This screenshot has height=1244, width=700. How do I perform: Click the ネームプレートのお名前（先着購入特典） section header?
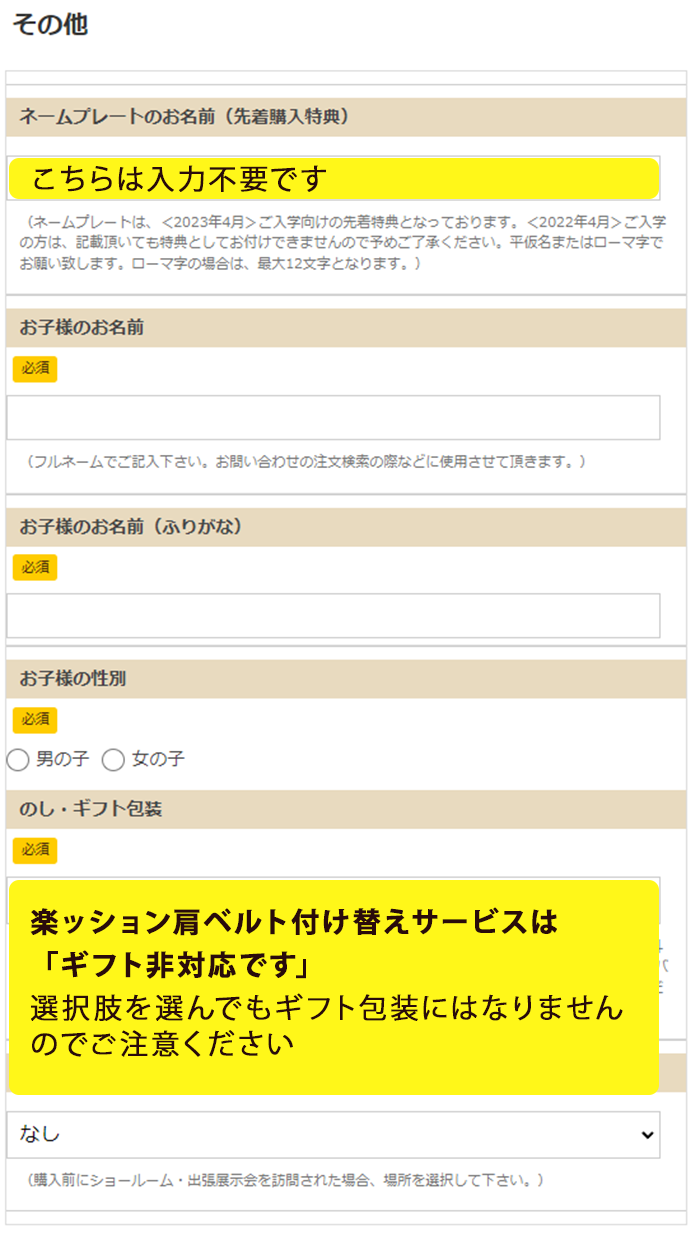(x=183, y=117)
